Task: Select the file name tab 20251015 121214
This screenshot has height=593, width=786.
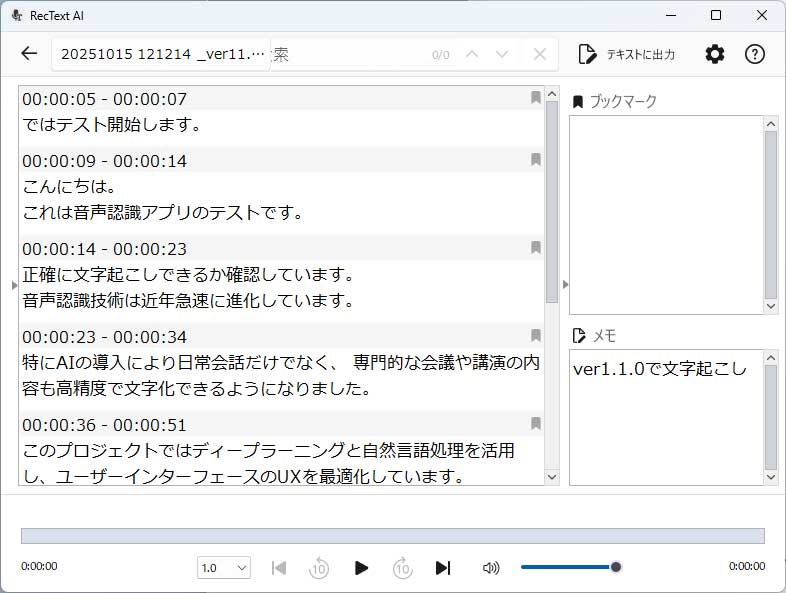Action: coord(160,55)
